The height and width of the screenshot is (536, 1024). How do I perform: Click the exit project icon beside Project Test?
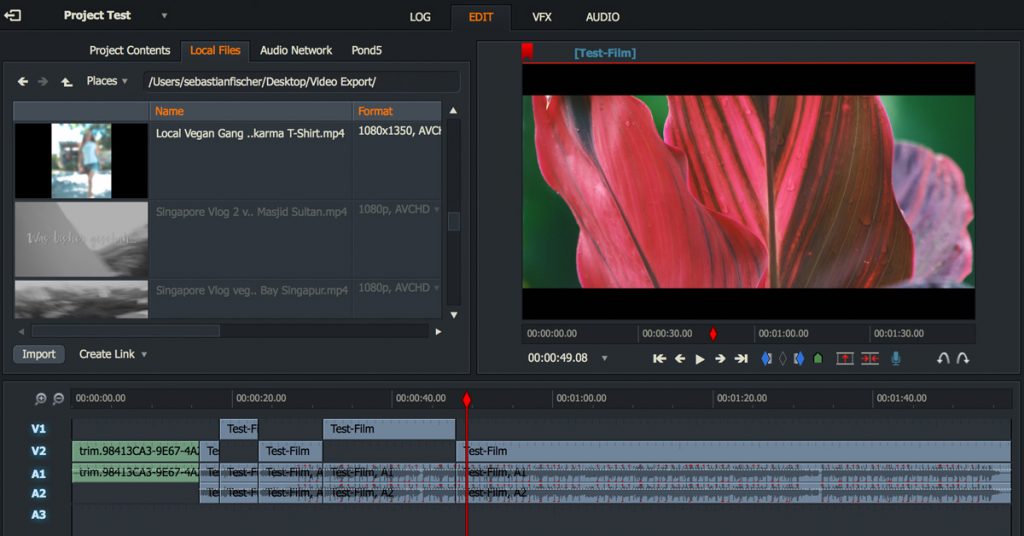[x=12, y=15]
